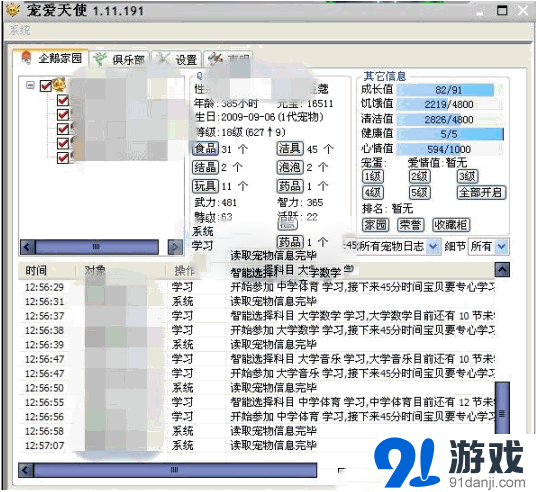Click up arrow beside upper 药品 1
Image resolution: width=537 pixels, height=492 pixels.
point(323,186)
